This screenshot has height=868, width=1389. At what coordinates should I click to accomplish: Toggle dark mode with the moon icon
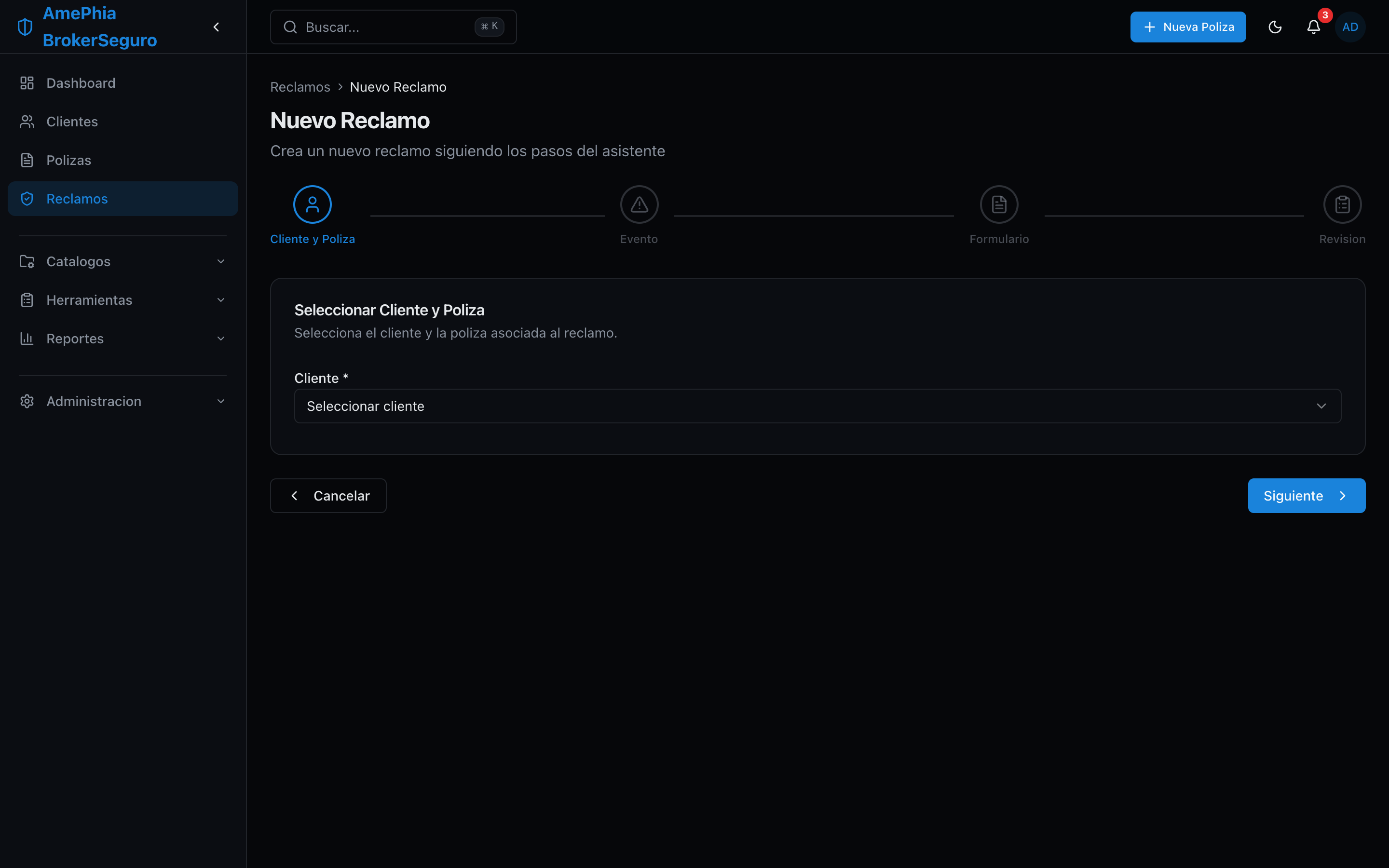(1275, 27)
